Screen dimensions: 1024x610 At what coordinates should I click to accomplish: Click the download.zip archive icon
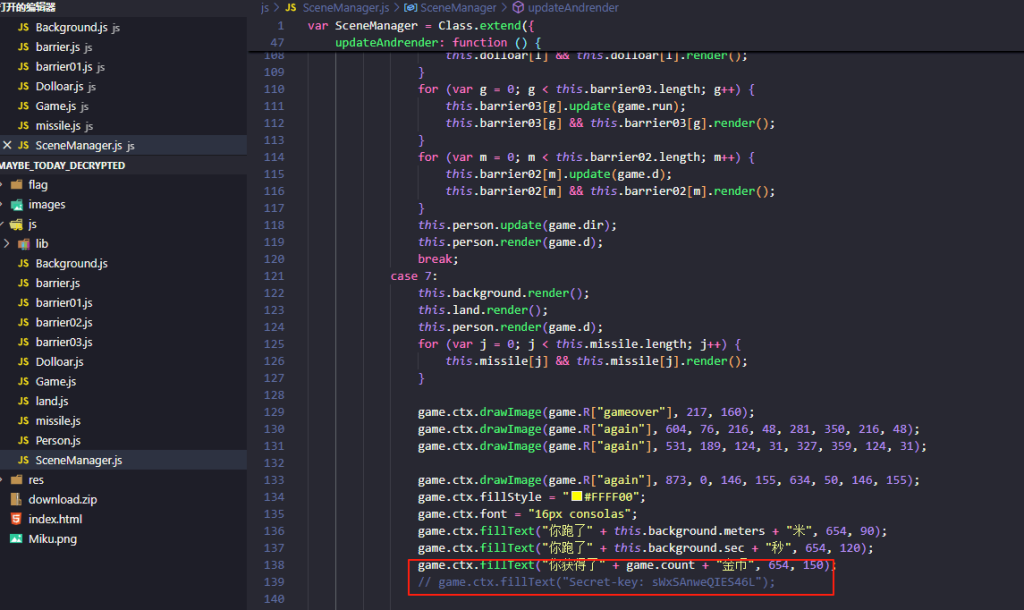point(16,499)
